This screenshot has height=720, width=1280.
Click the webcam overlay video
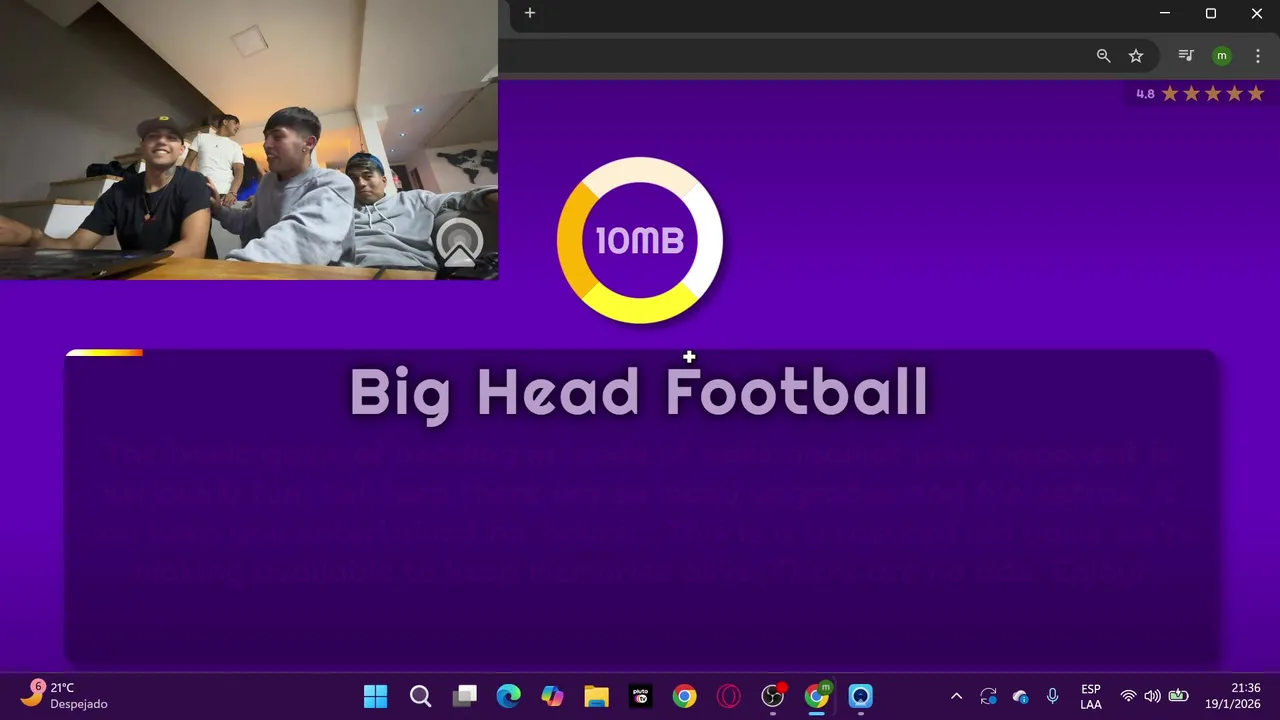(x=249, y=140)
